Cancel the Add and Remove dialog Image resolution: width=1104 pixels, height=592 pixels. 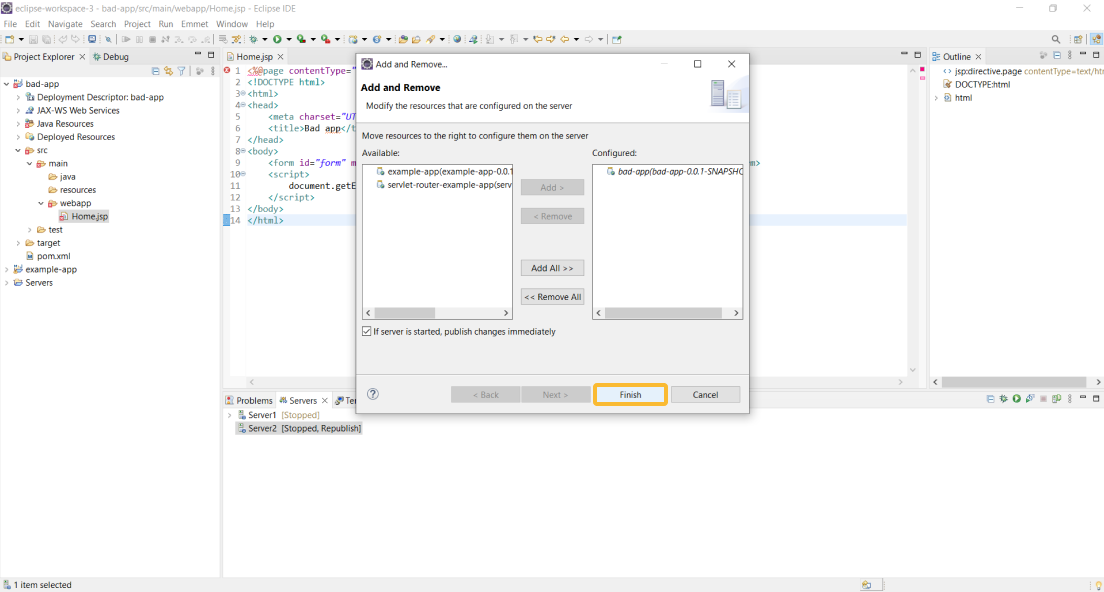[x=705, y=395]
